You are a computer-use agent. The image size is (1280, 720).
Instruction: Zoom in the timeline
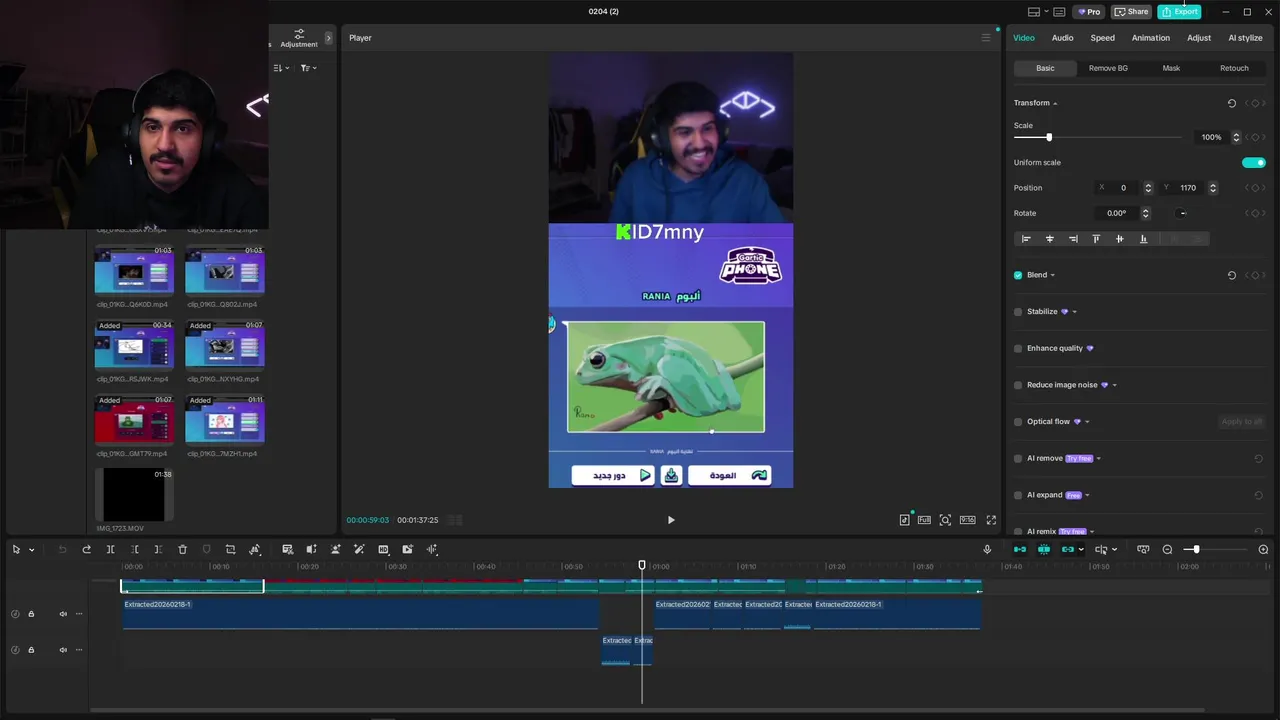pyautogui.click(x=1263, y=549)
